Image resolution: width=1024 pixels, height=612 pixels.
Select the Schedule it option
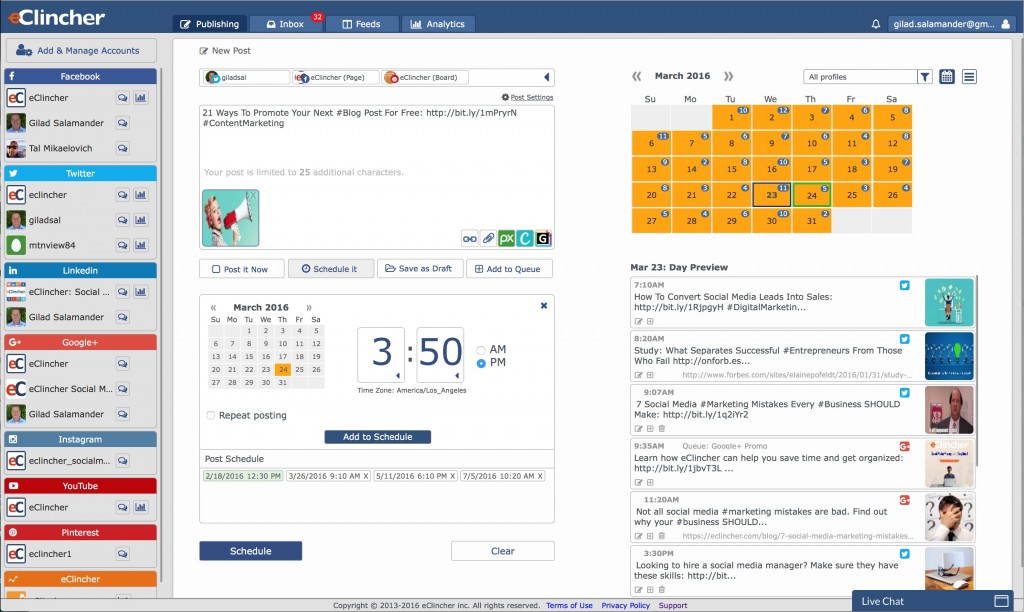click(330, 269)
